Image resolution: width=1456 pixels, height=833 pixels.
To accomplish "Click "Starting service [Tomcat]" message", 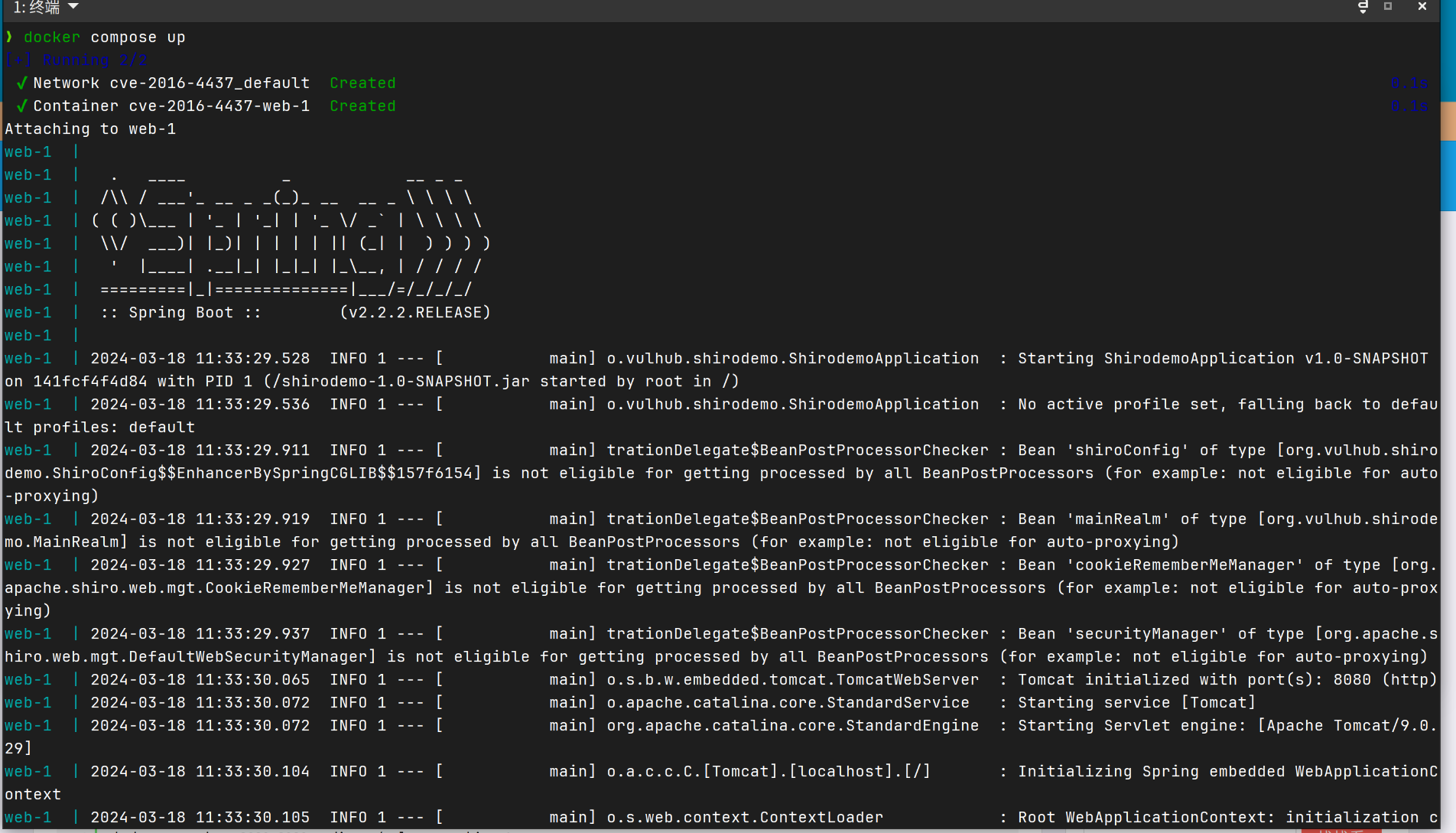I will [x=1136, y=703].
